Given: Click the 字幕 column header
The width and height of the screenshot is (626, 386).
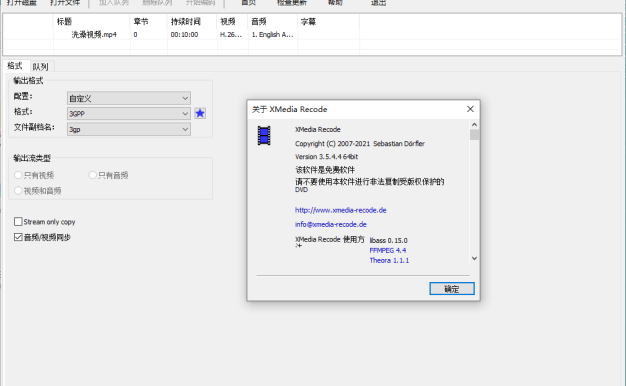Looking at the screenshot, I should [328, 22].
